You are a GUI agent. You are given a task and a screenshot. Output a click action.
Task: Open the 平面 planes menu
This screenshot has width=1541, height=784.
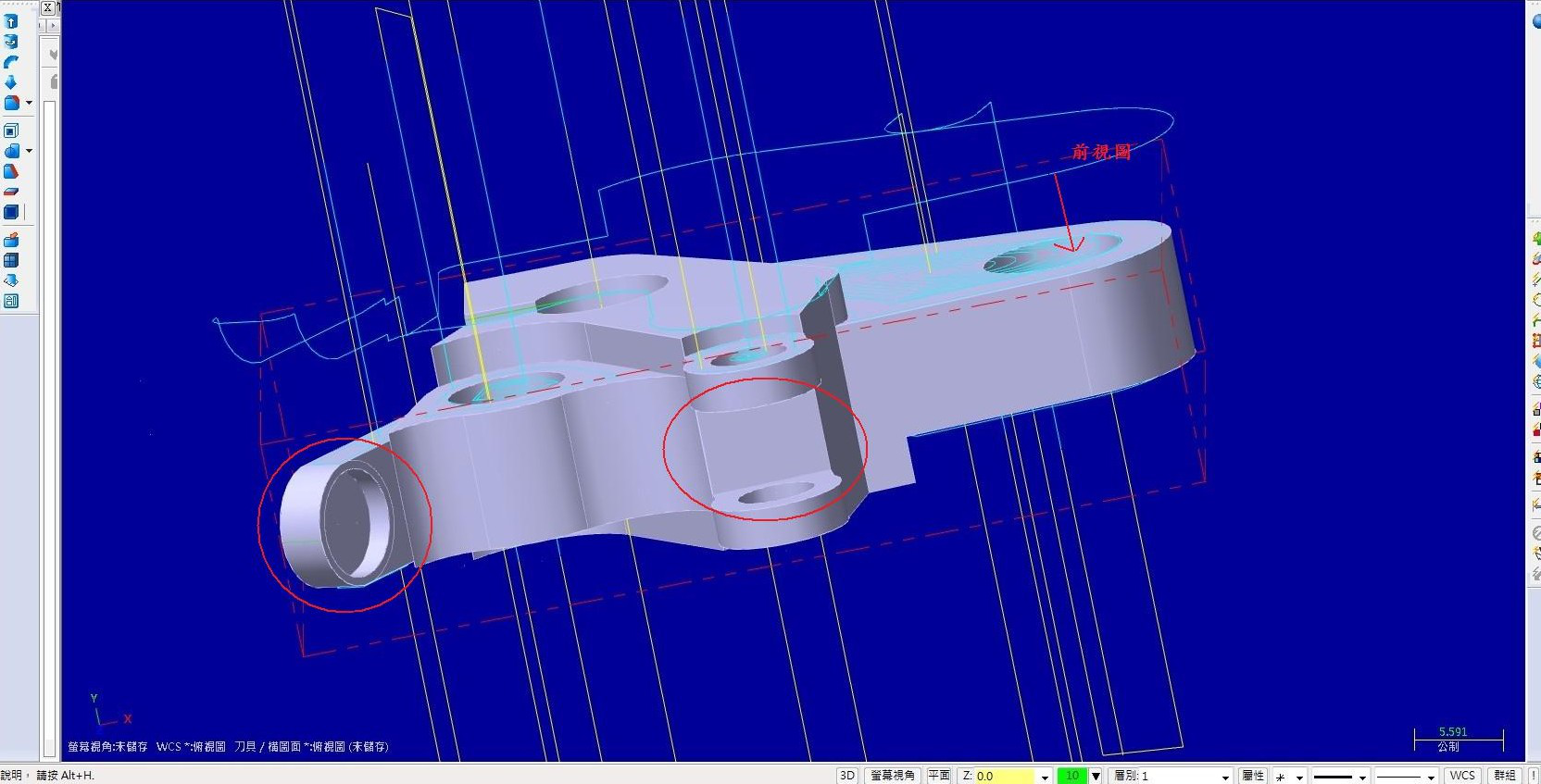coord(939,776)
